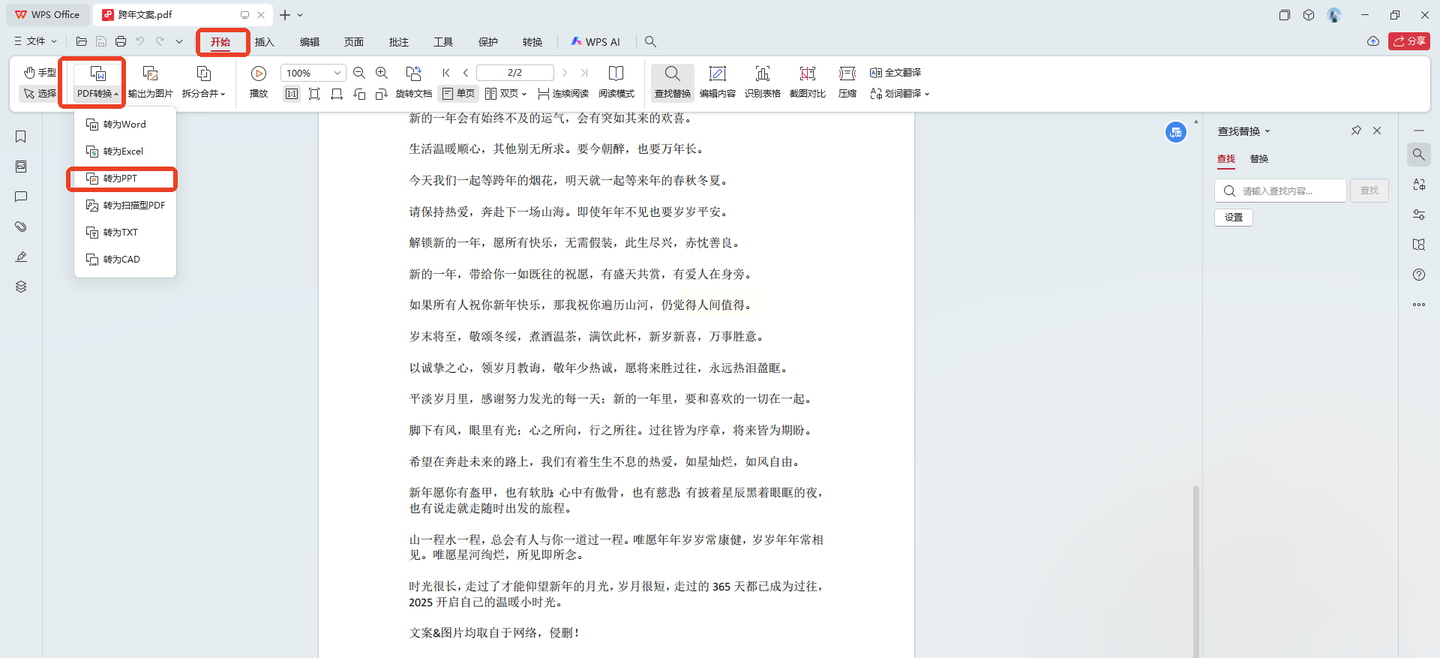This screenshot has width=1440, height=658.
Task: Open the 识别表格 table recognition tool
Action: [762, 74]
